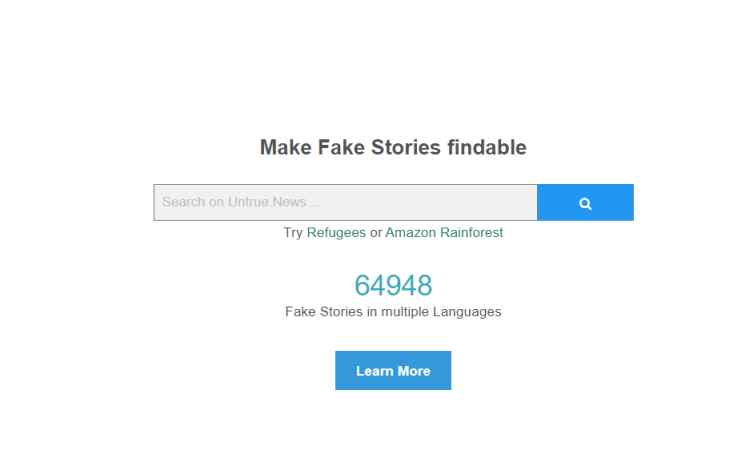
Task: Click the teal story count number
Action: point(393,286)
